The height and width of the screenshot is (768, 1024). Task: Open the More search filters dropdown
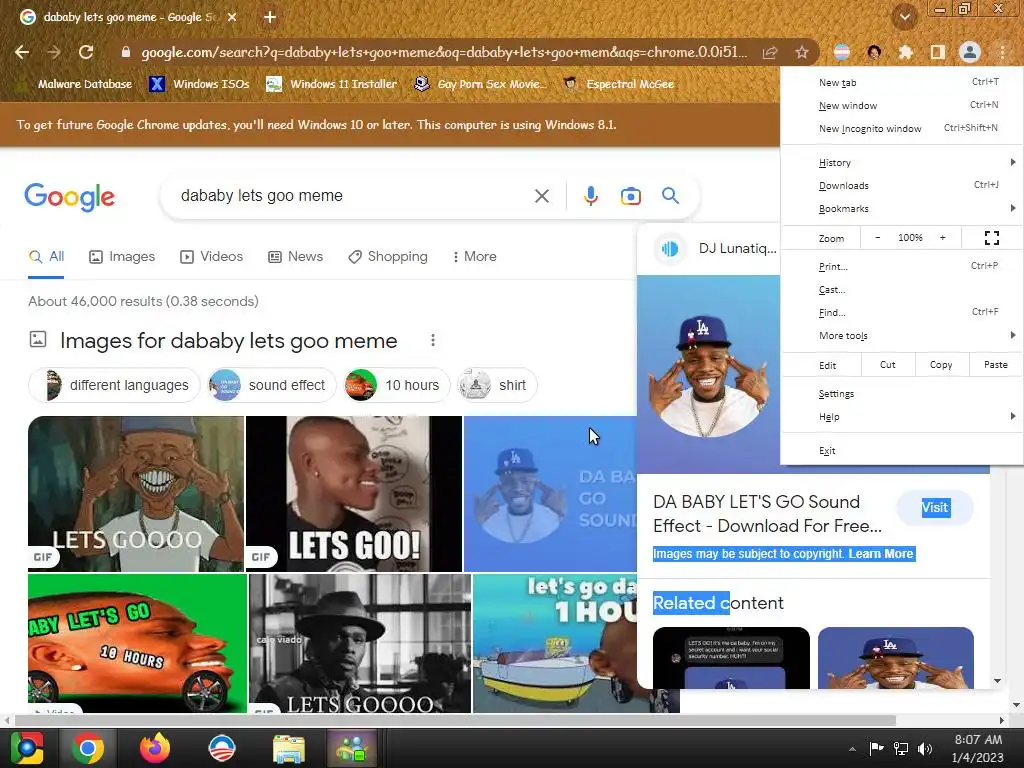click(x=474, y=257)
